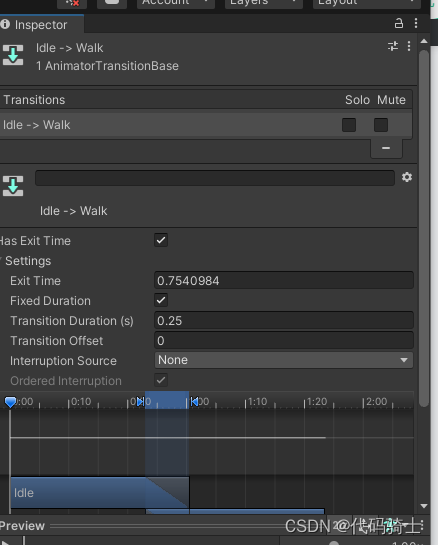Image resolution: width=438 pixels, height=545 pixels.
Task: Remove the selected transition with minus button
Action: pyautogui.click(x=386, y=148)
